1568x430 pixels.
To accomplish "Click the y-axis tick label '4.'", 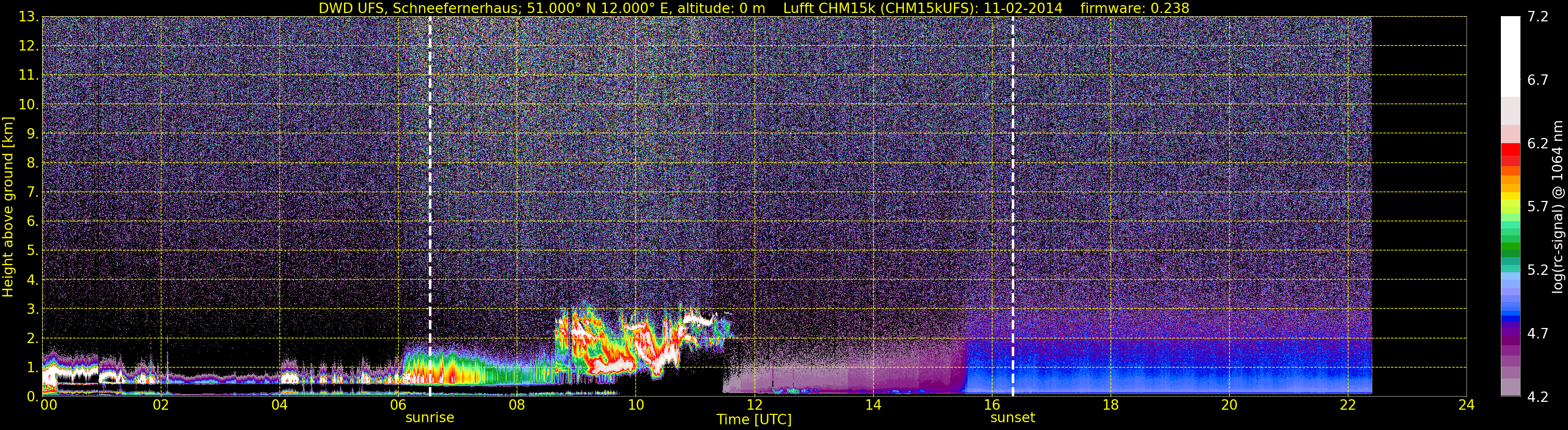I will 32,280.
